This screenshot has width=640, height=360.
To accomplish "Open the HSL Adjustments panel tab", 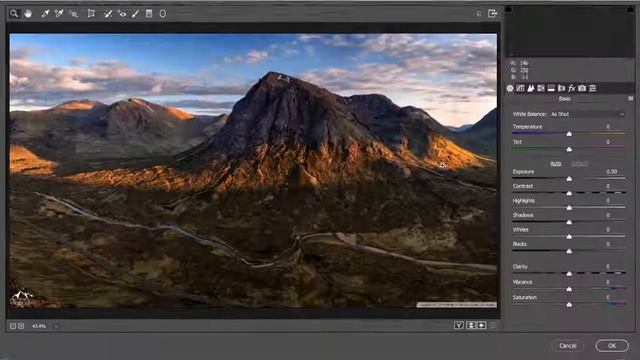I will point(541,88).
